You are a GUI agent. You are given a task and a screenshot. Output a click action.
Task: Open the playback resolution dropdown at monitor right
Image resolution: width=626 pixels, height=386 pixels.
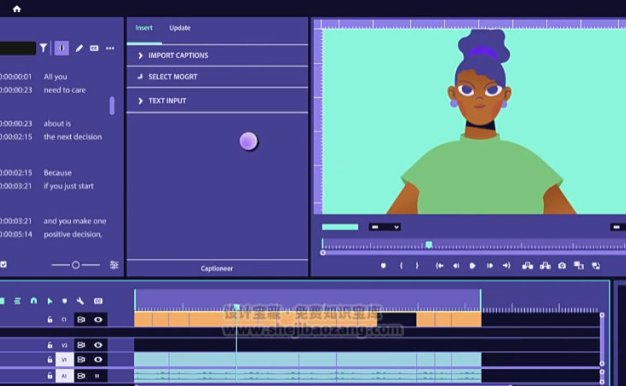click(x=618, y=227)
